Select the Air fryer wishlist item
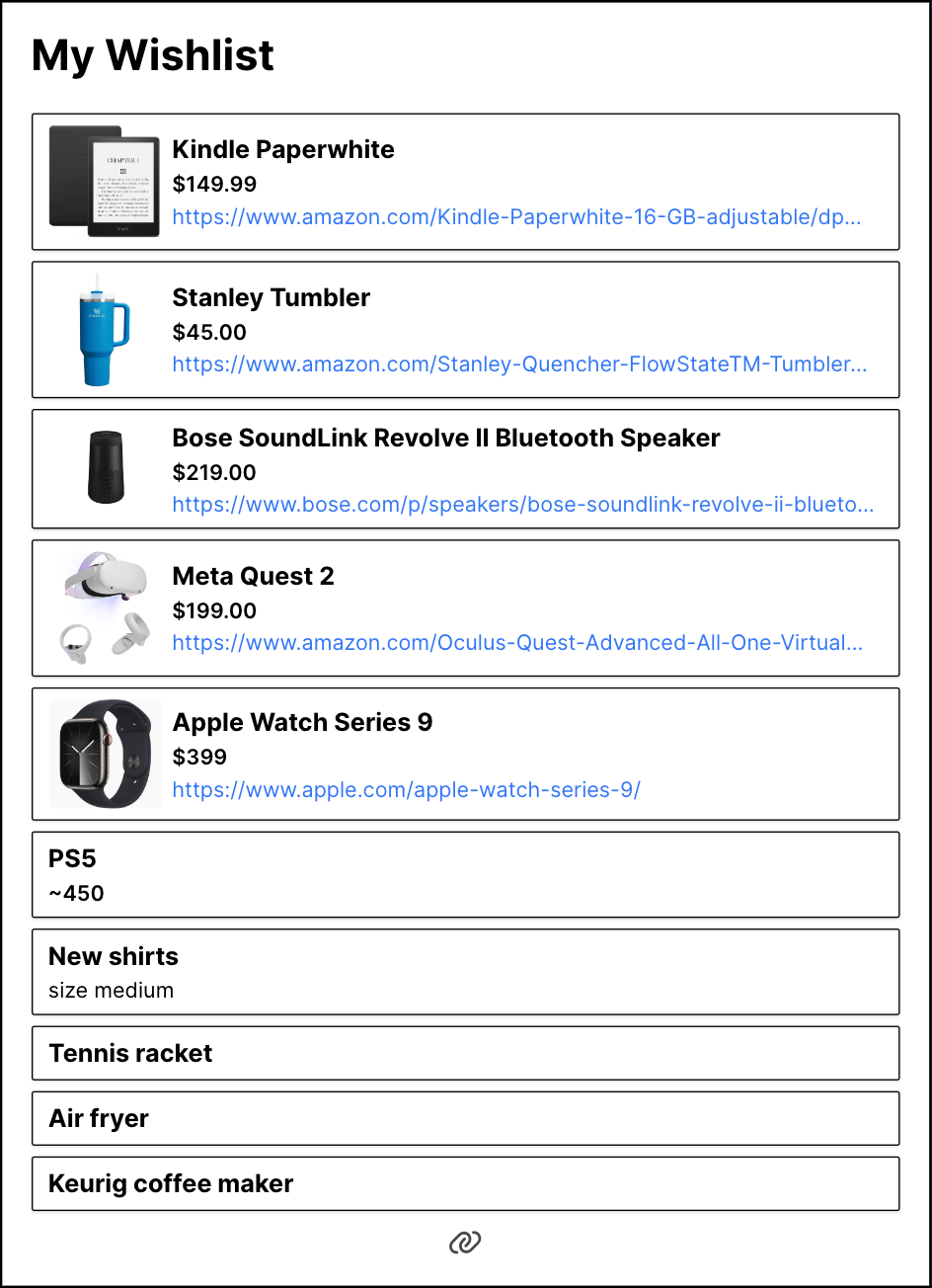The width and height of the screenshot is (932, 1288). pos(465,1118)
